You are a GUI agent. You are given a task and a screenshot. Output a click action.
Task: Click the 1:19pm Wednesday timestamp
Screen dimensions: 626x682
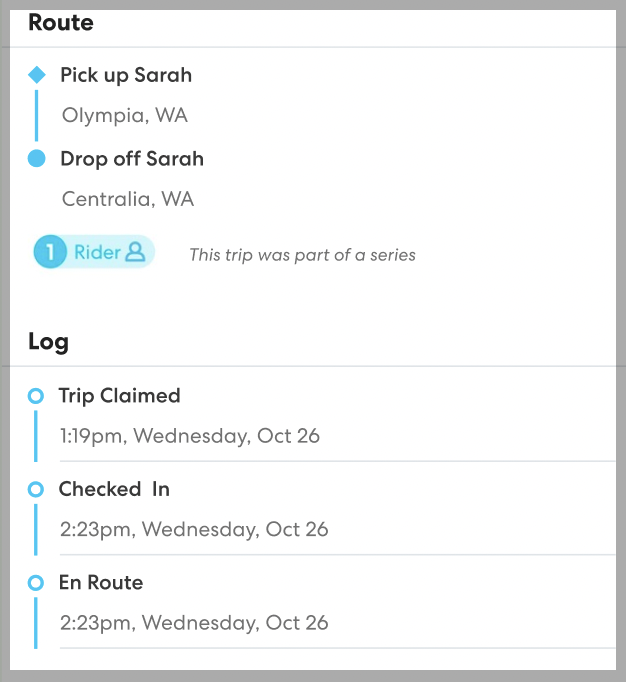click(189, 436)
